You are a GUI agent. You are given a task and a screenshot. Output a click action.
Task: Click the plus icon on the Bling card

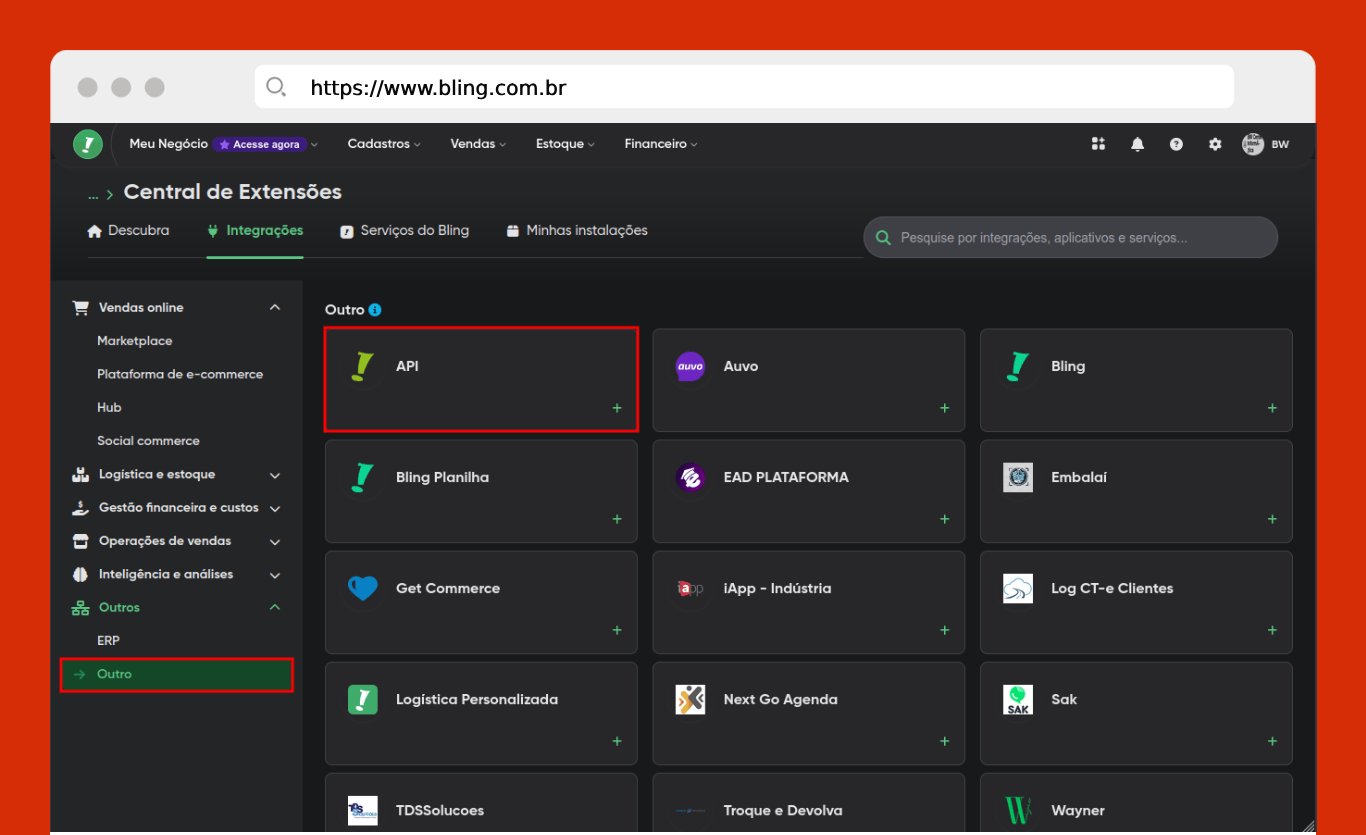click(x=1272, y=408)
